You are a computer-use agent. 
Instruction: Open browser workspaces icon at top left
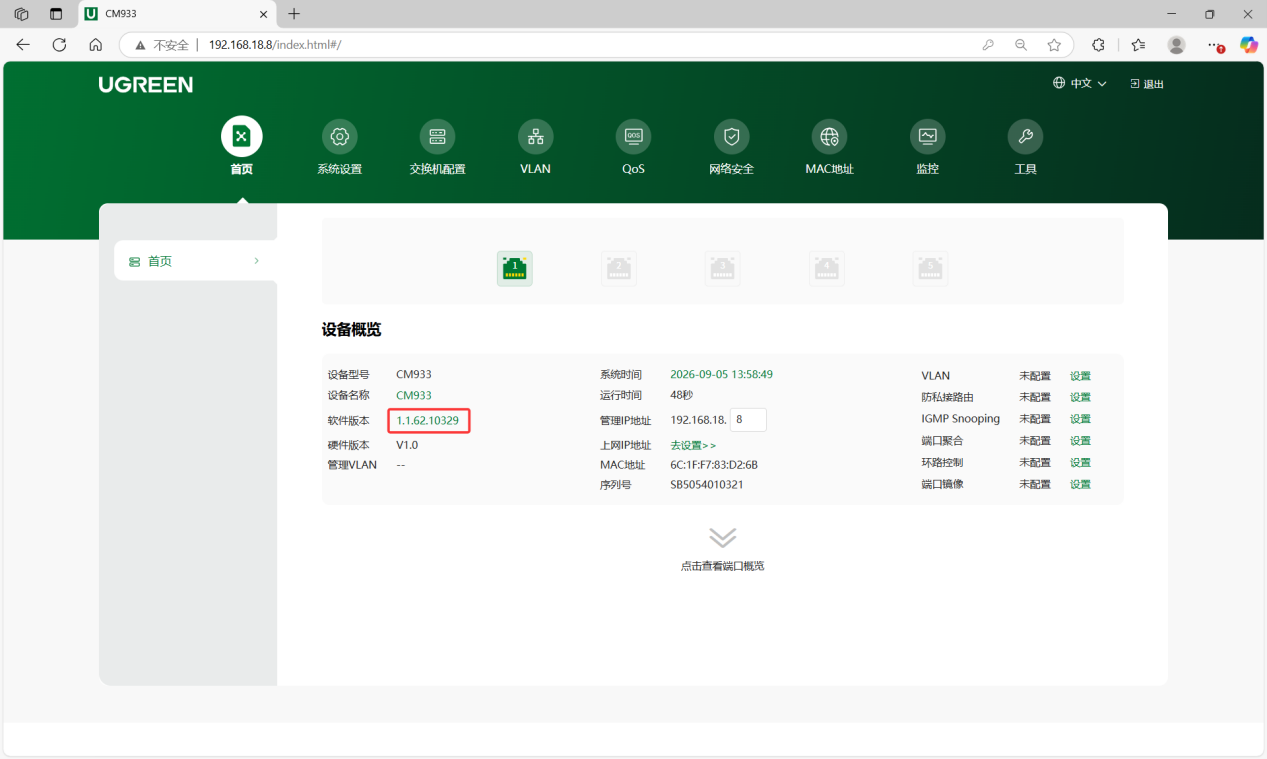coord(21,14)
